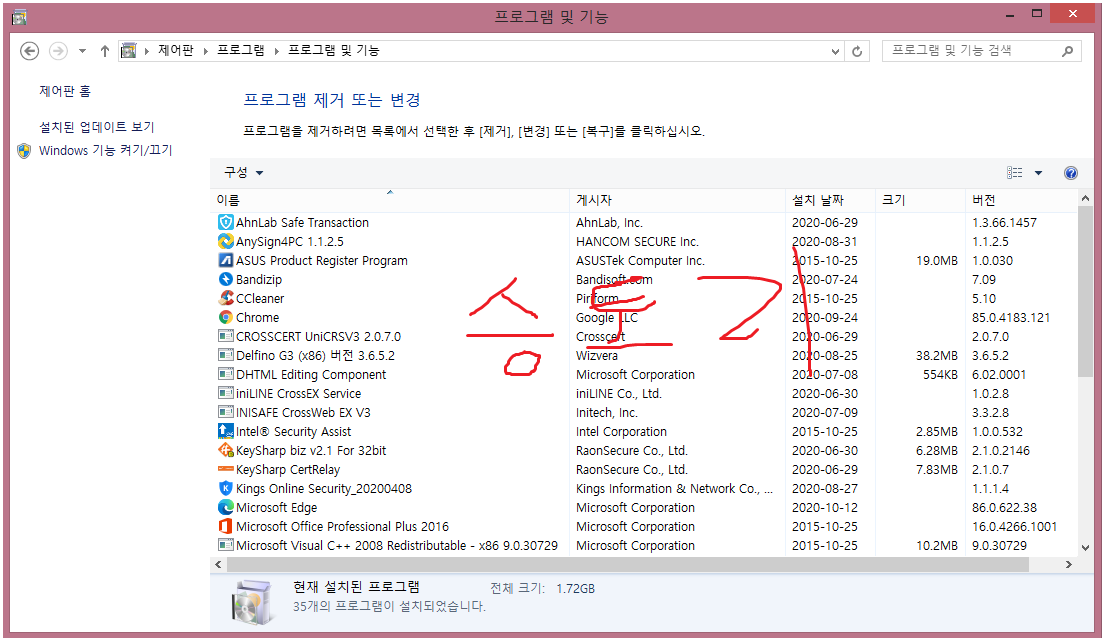Screen dimensions: 1104x640
Task: Click the Intel Security Assist icon
Action: [x=225, y=432]
